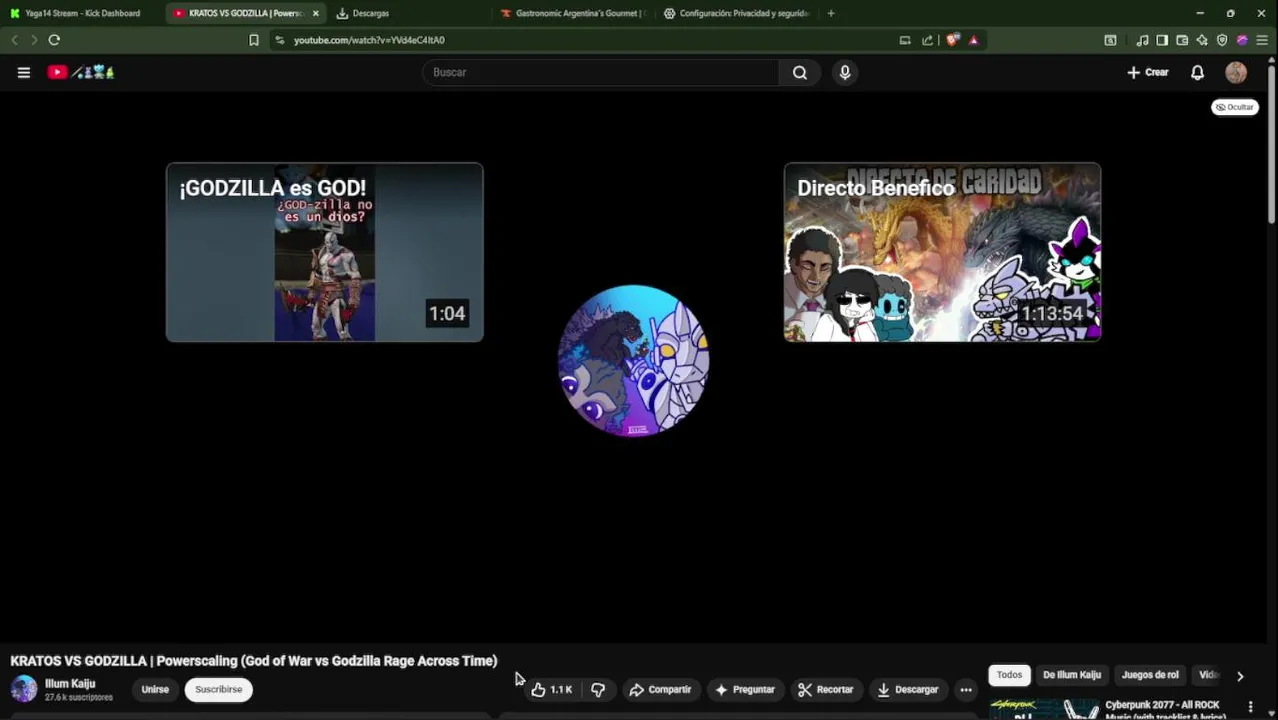Open YouTube notifications bell

1197,72
